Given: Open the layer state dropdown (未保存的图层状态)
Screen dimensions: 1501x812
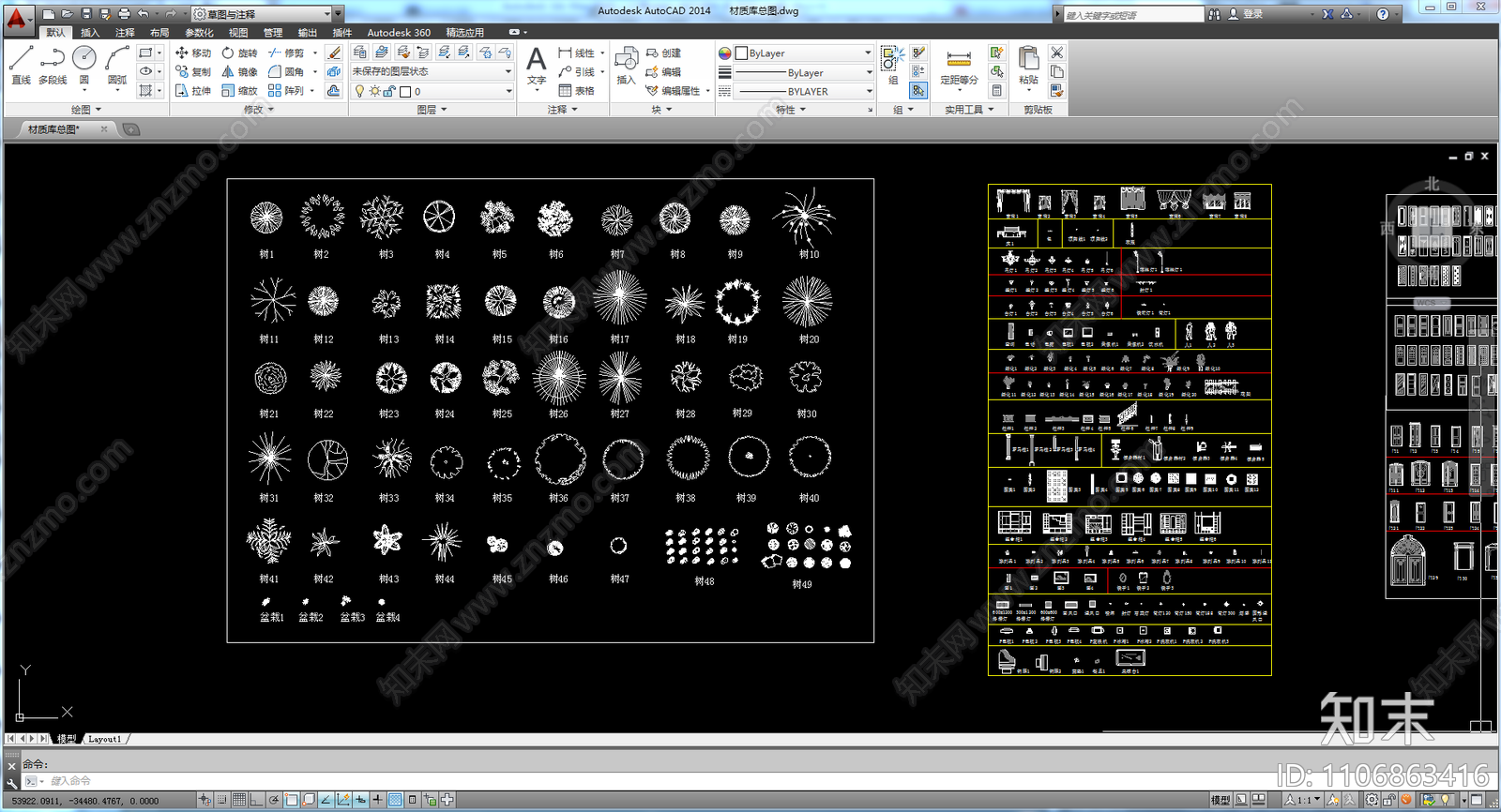Looking at the screenshot, I should 432,71.
